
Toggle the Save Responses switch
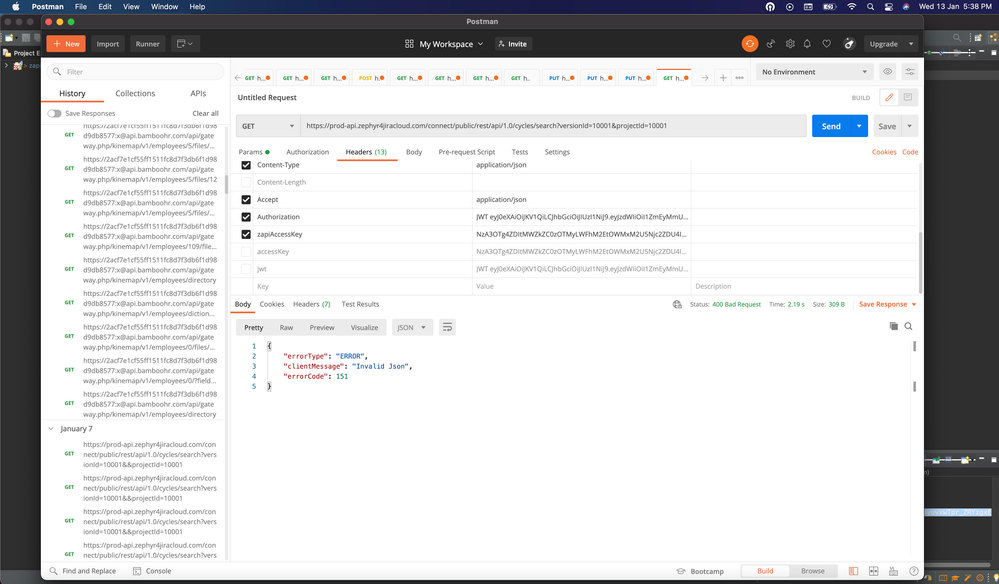(x=54, y=114)
